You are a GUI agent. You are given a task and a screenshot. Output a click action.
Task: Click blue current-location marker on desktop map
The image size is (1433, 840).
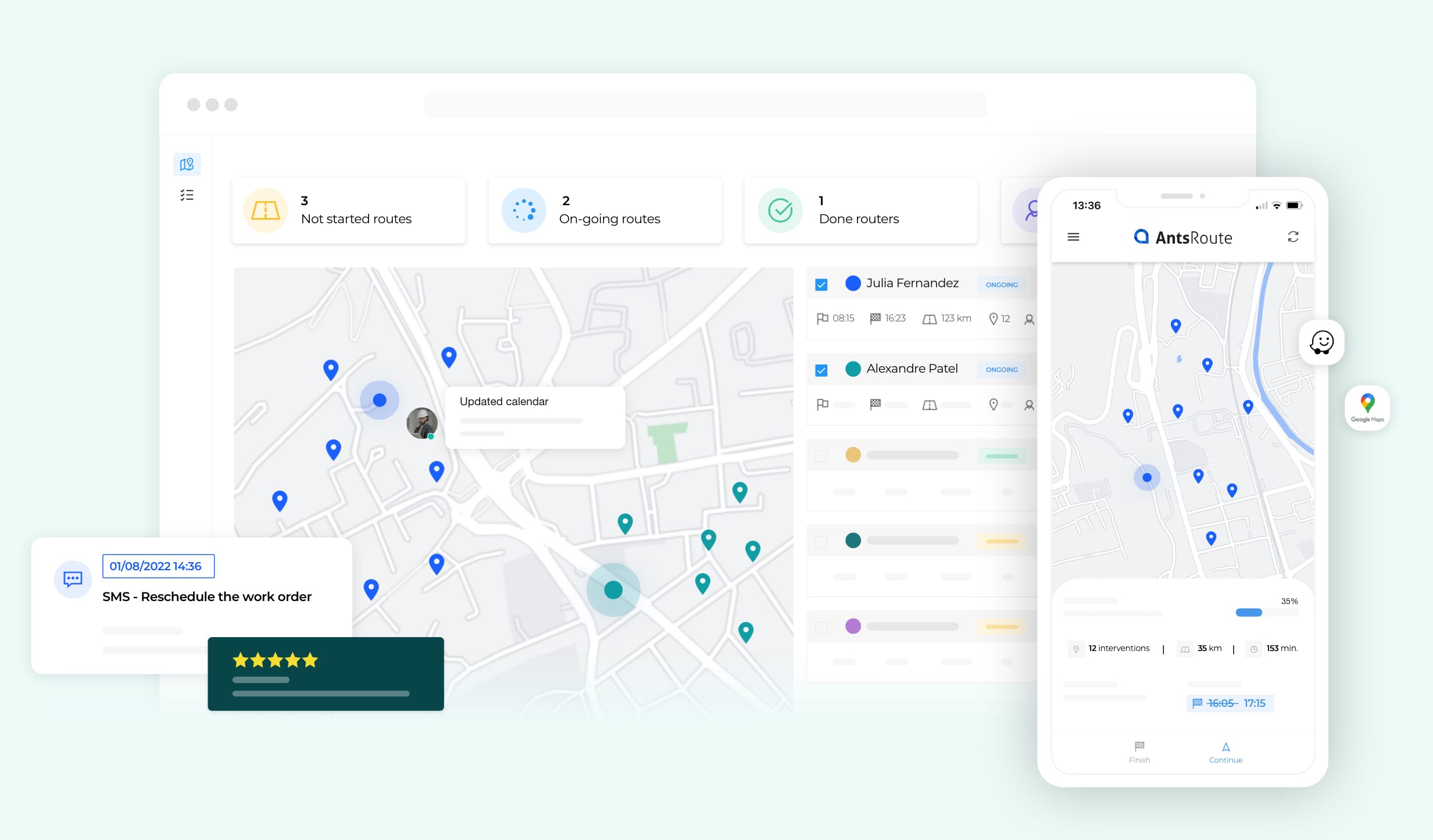pos(380,400)
